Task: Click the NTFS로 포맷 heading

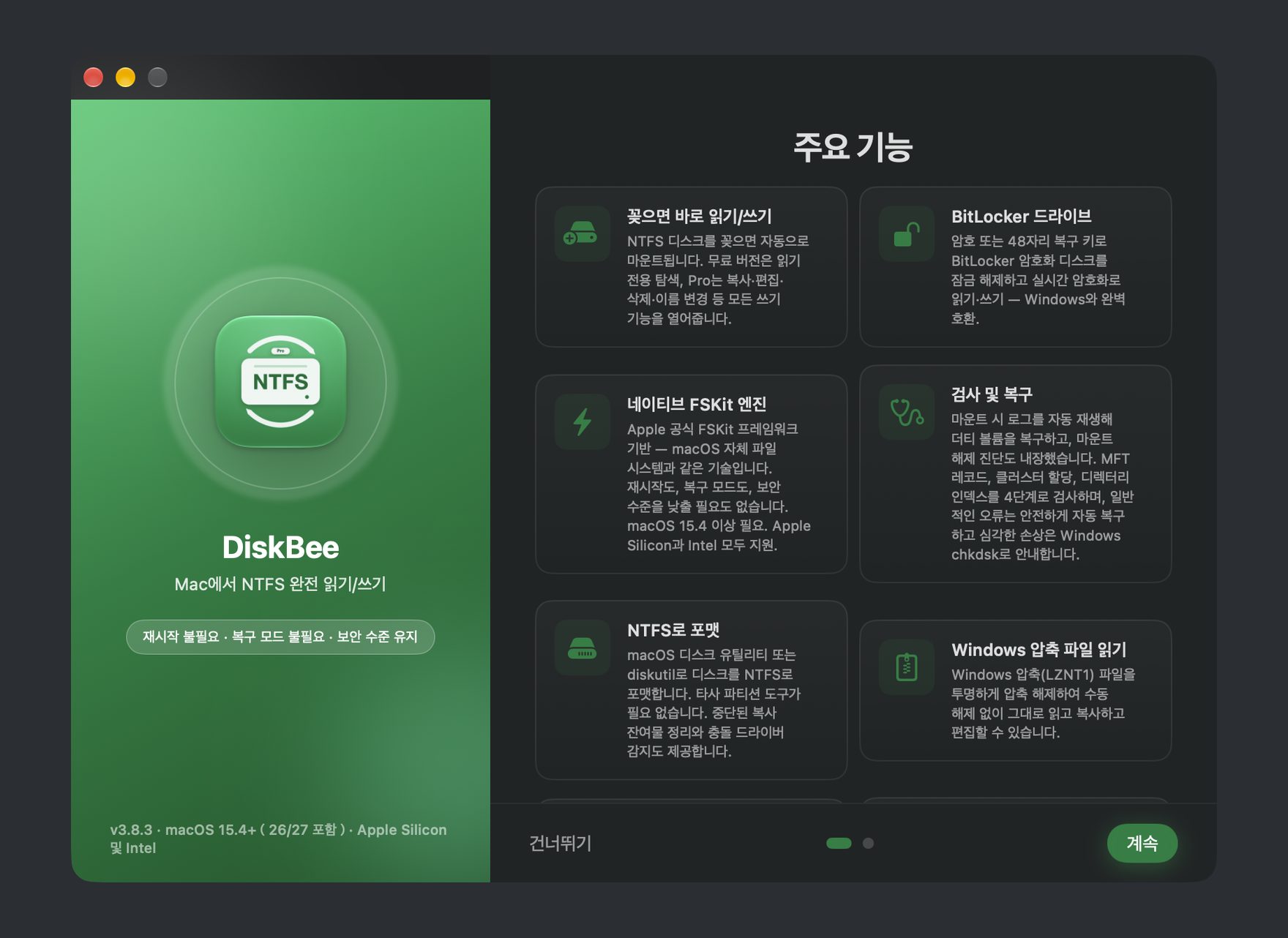Action: pos(673,630)
